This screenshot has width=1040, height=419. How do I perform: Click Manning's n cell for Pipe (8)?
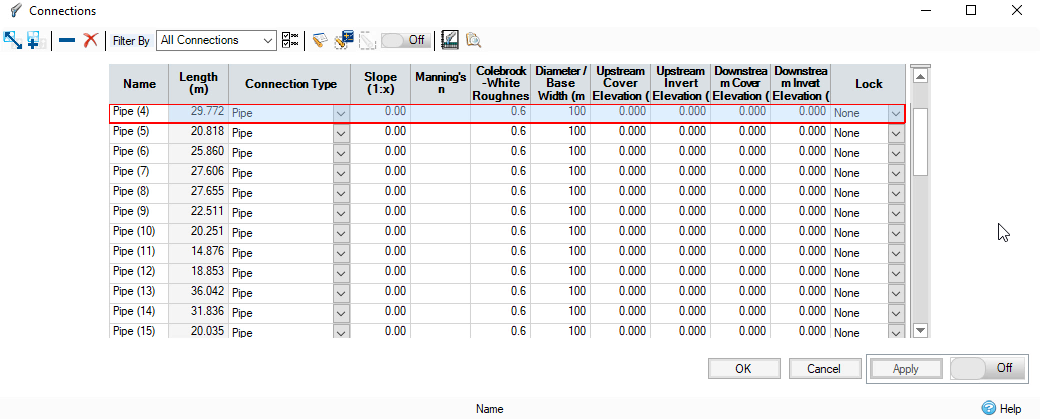(x=440, y=192)
